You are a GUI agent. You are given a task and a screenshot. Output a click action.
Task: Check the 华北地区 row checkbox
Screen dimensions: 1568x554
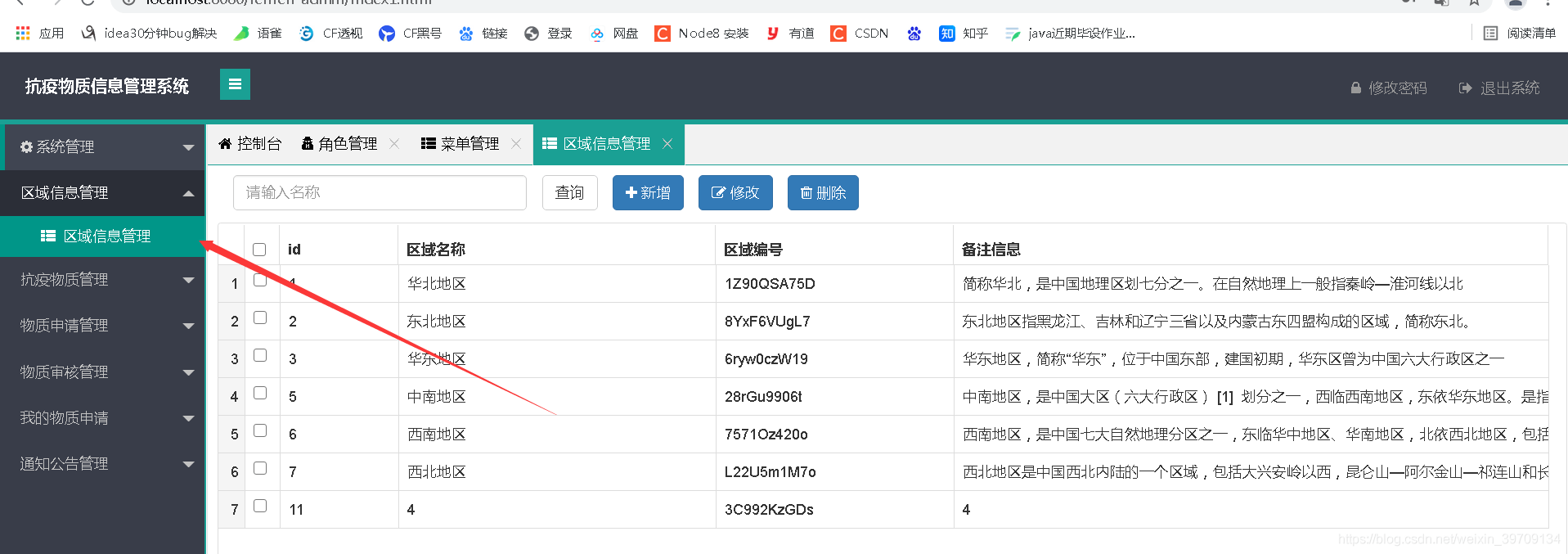tap(260, 280)
